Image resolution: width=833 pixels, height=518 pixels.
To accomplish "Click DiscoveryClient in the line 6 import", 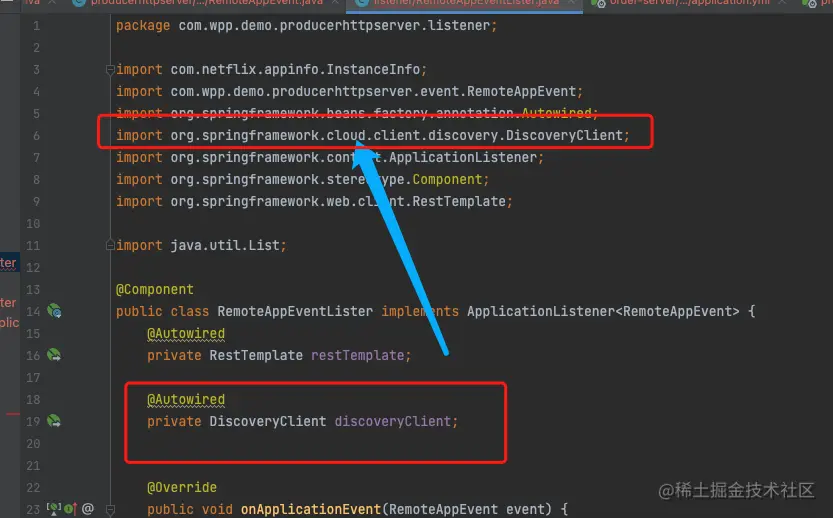I will click(x=564, y=135).
